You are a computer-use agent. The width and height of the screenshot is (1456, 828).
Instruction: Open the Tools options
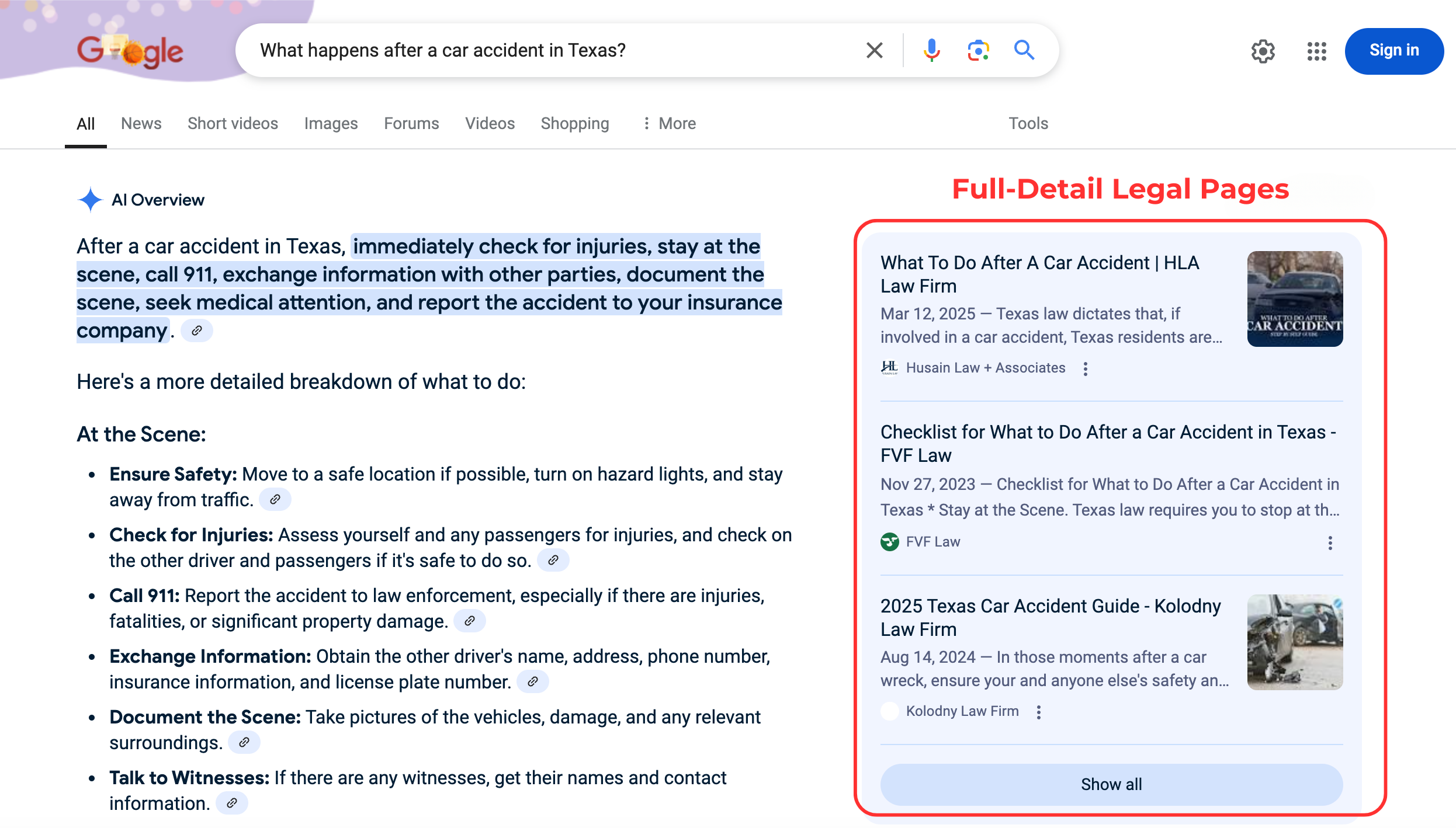(x=1028, y=123)
